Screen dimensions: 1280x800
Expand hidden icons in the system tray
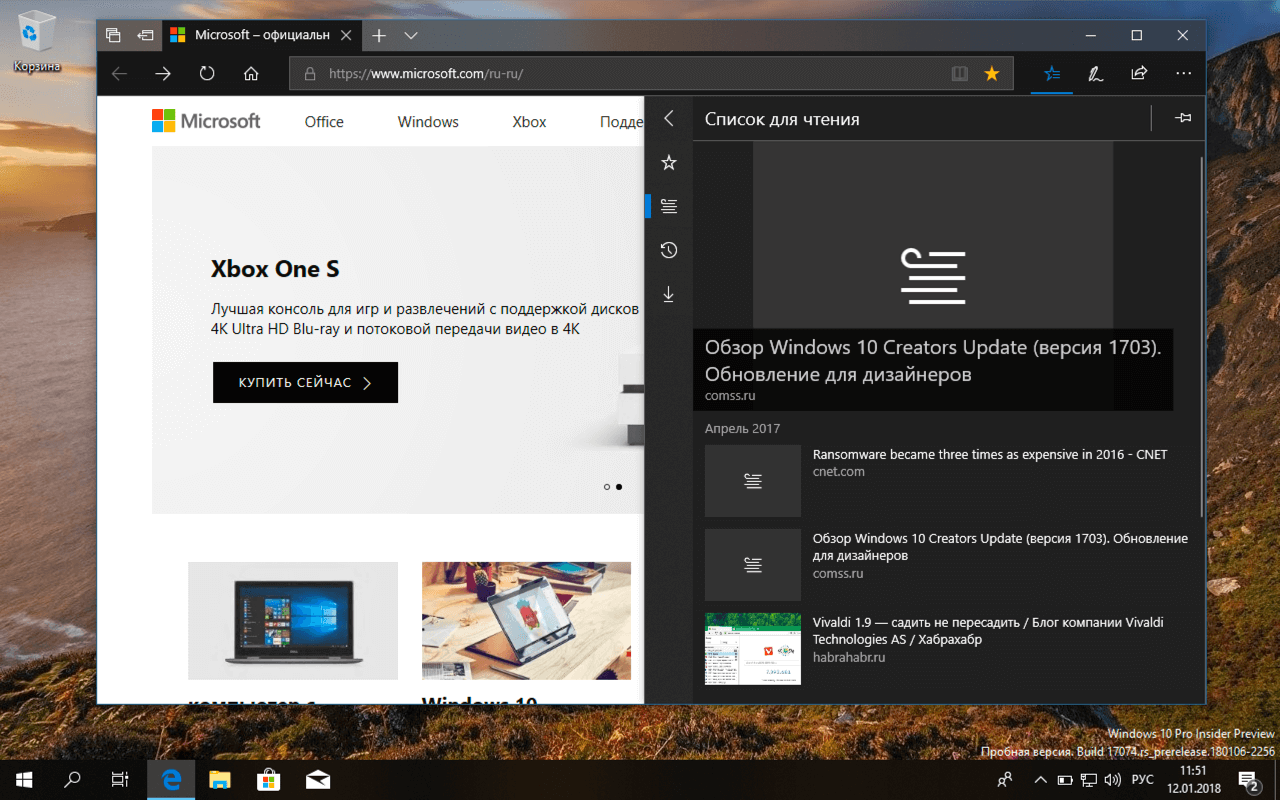(x=1040, y=779)
